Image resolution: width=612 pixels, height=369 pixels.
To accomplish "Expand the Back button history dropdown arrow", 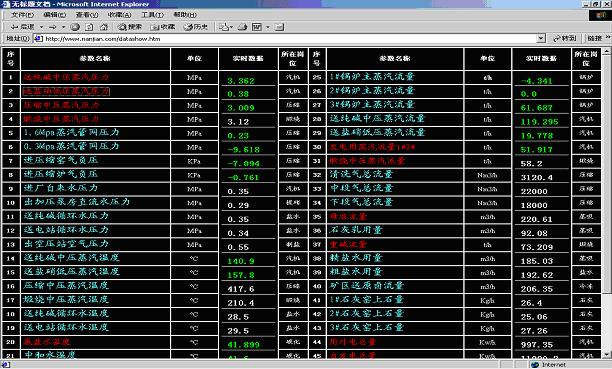I will coord(41,27).
